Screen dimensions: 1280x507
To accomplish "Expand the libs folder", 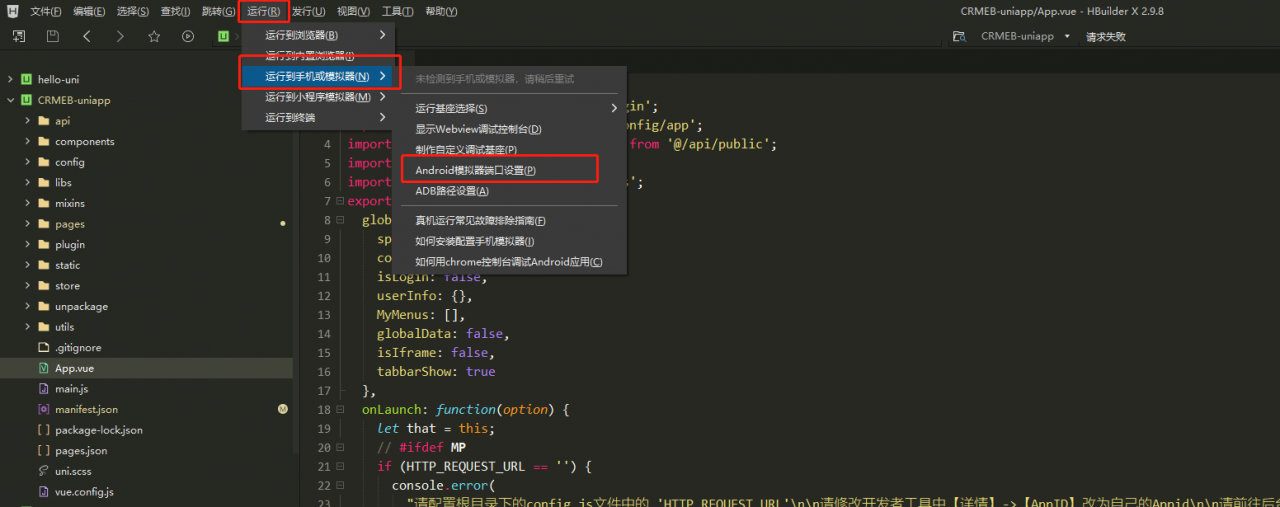I will click(x=27, y=183).
